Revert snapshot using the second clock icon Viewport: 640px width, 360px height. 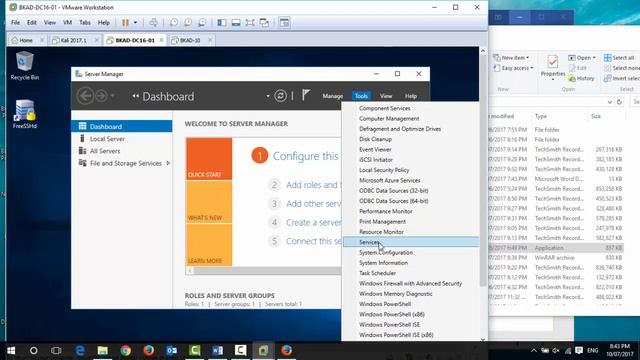point(188,22)
